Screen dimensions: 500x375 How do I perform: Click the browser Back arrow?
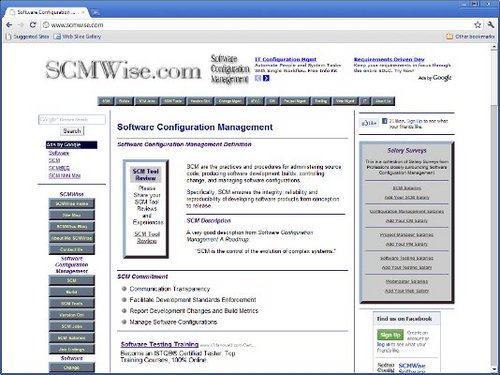tap(9, 25)
